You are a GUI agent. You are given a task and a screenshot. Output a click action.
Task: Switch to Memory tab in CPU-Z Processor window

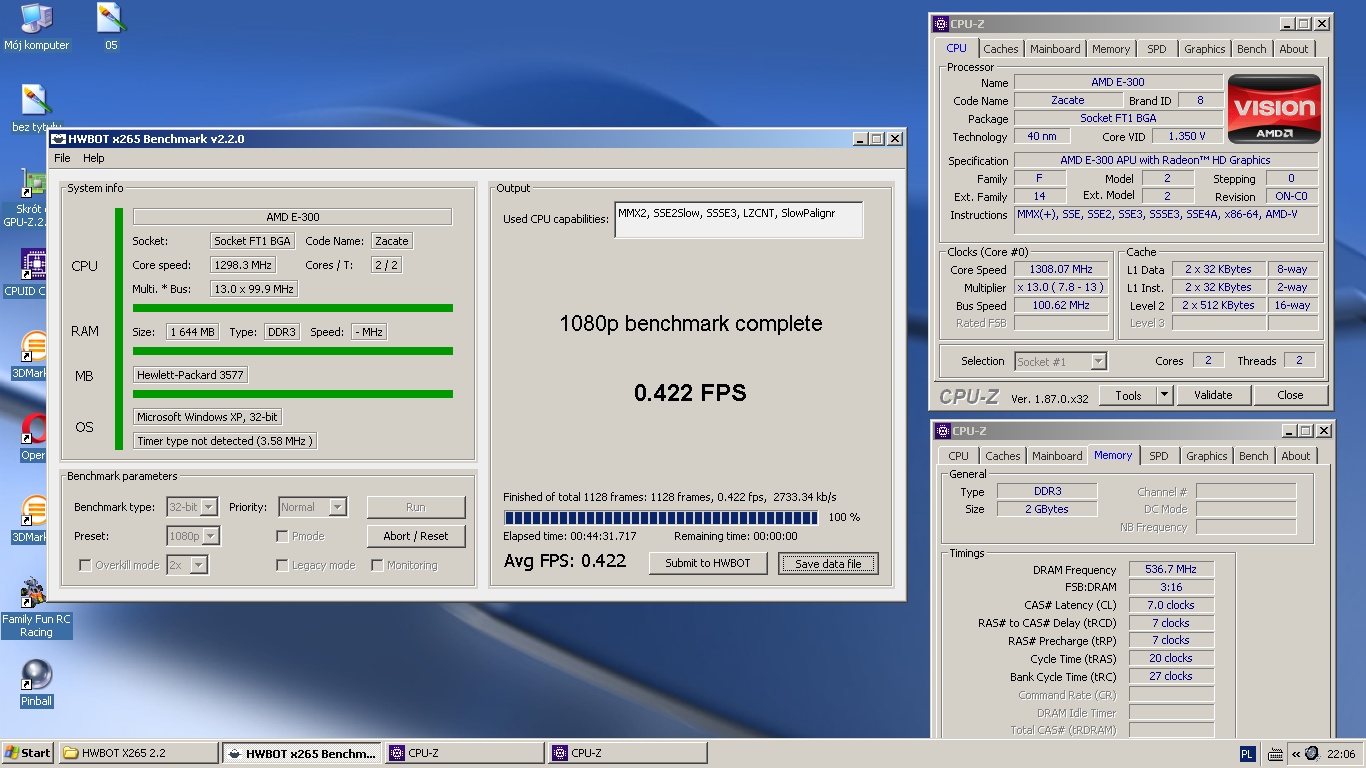point(1110,49)
